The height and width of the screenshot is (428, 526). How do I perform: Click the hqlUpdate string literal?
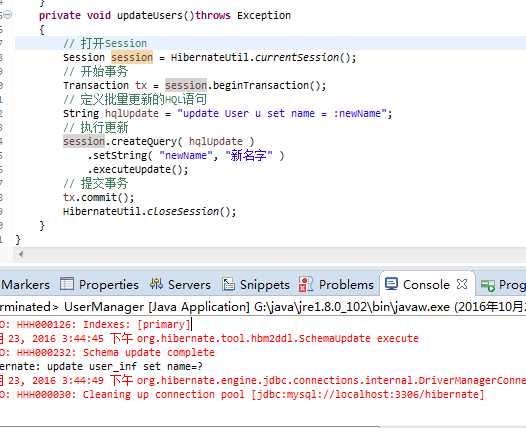click(282, 113)
